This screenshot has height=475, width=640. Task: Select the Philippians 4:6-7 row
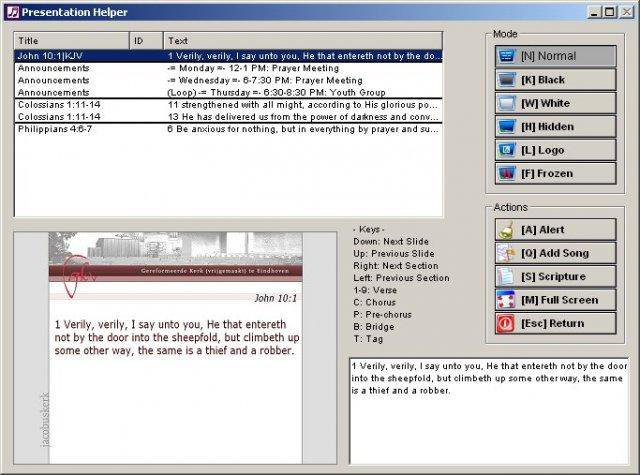(x=228, y=129)
